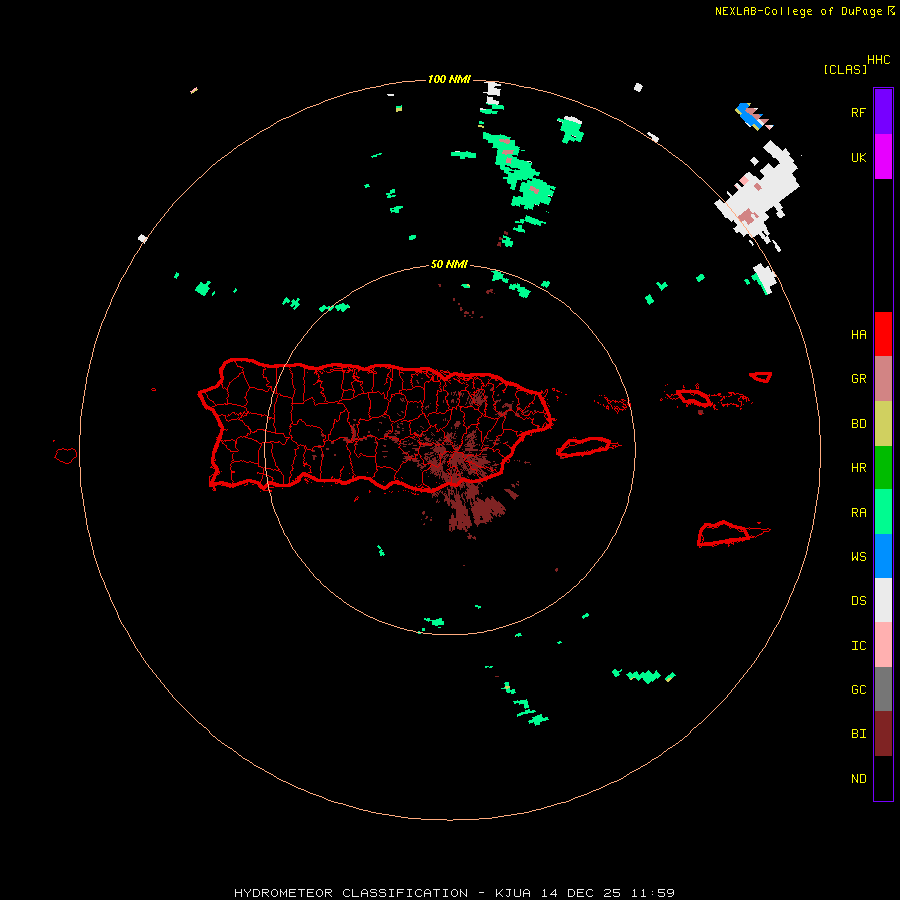Select the BD yellow legend block
The image size is (900, 900).
coord(883,424)
